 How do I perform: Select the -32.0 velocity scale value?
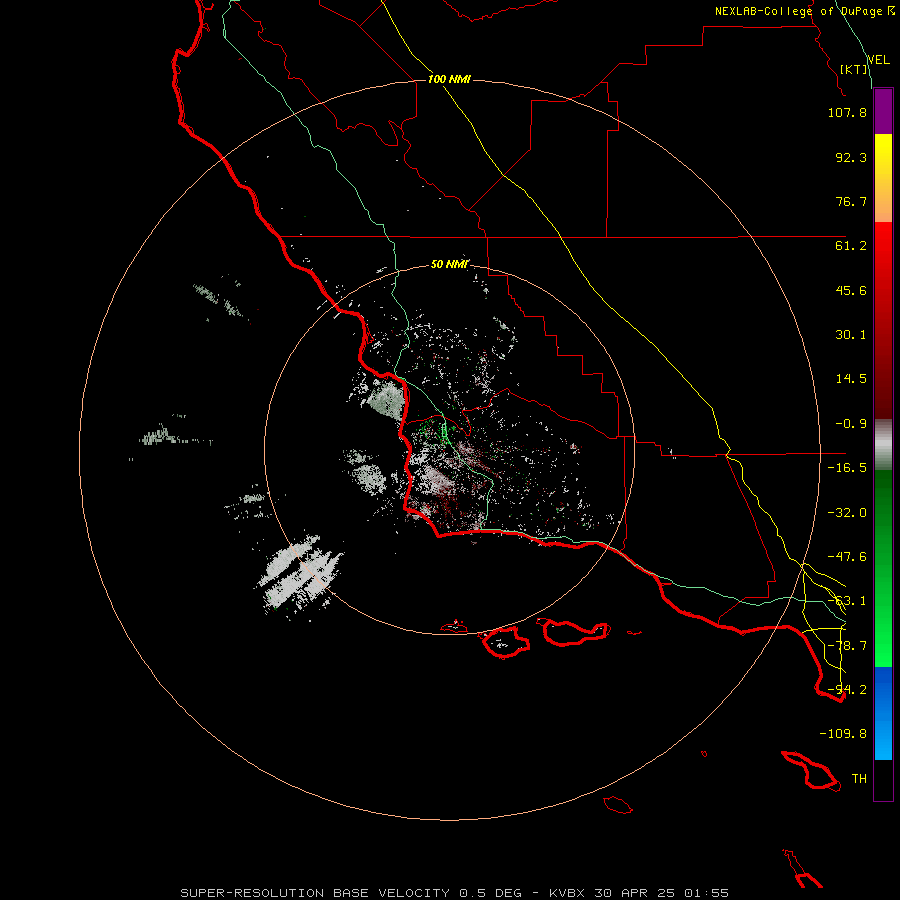point(847,513)
